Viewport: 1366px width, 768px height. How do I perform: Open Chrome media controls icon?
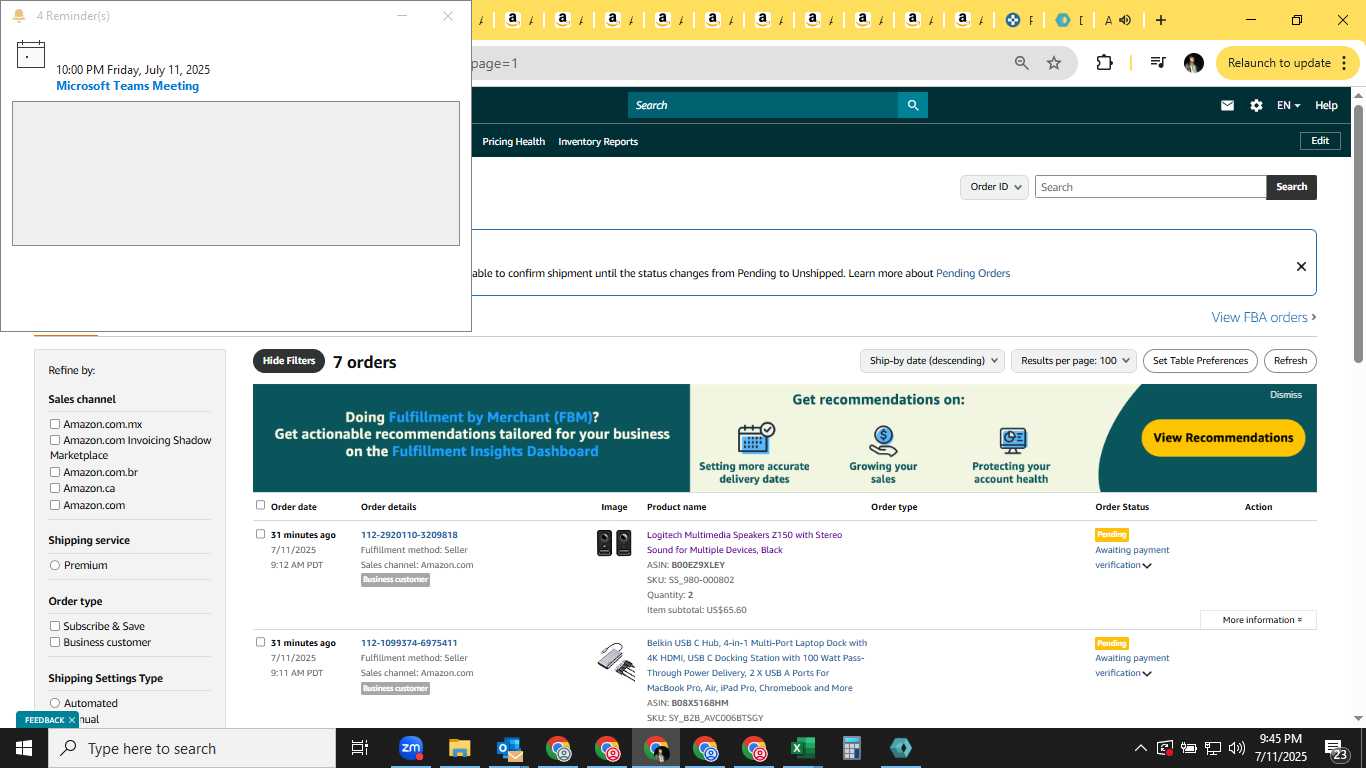(1158, 62)
